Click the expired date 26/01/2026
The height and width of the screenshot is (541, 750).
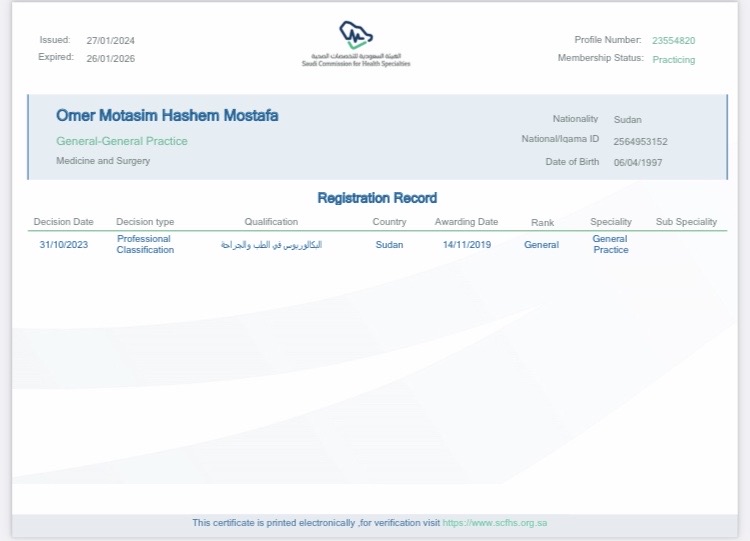pyautogui.click(x=110, y=58)
